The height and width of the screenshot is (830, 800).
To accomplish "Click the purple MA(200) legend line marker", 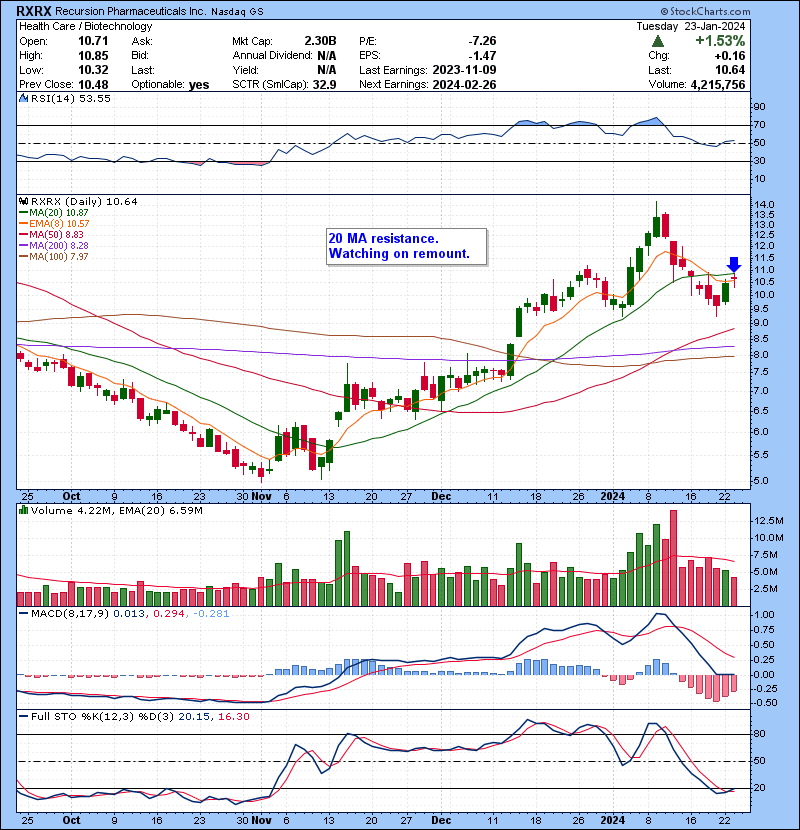I will pyautogui.click(x=23, y=246).
